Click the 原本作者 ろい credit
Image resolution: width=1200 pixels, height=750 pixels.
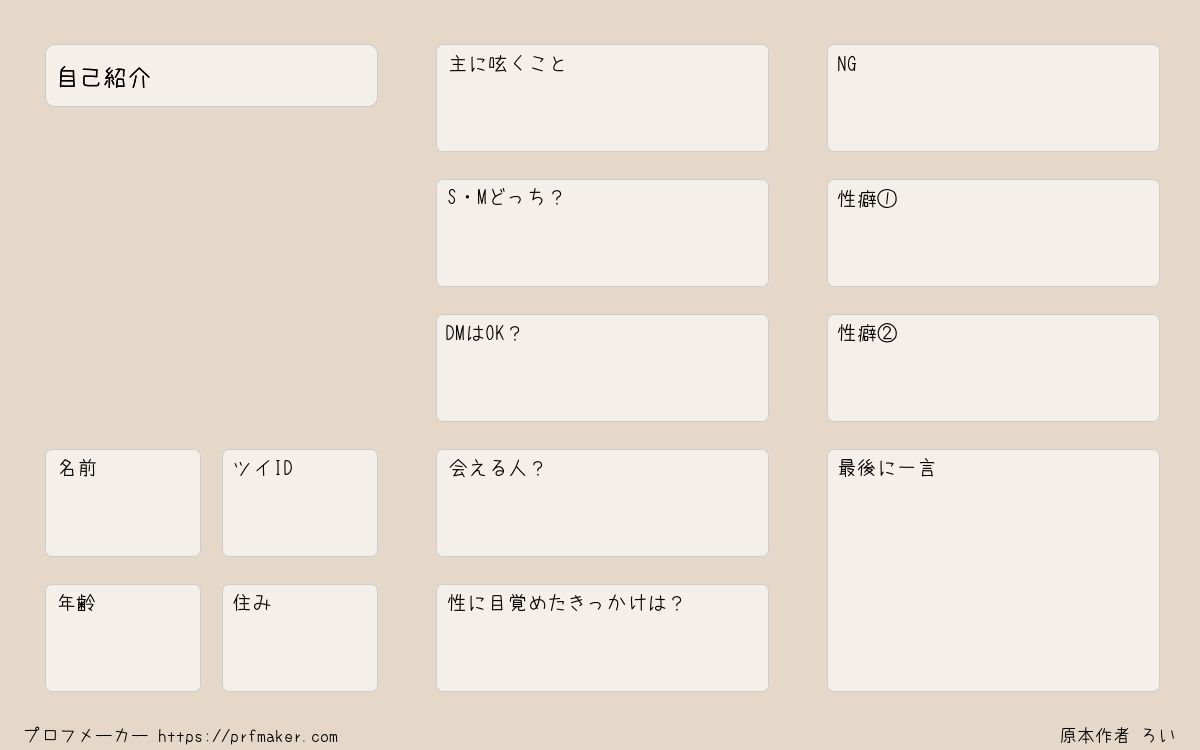coord(1118,736)
